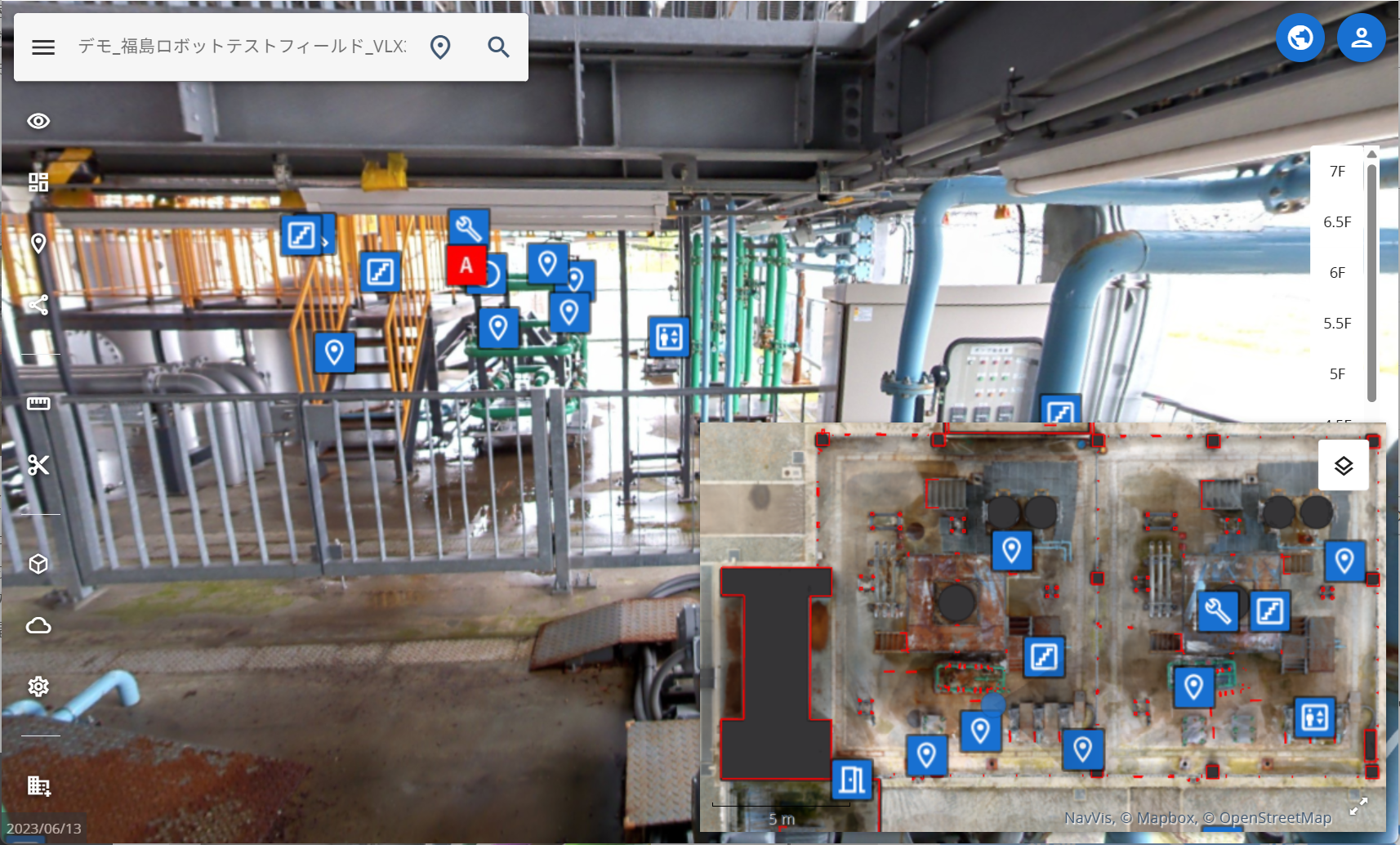
Task: Click the site name search field
Action: tap(242, 47)
